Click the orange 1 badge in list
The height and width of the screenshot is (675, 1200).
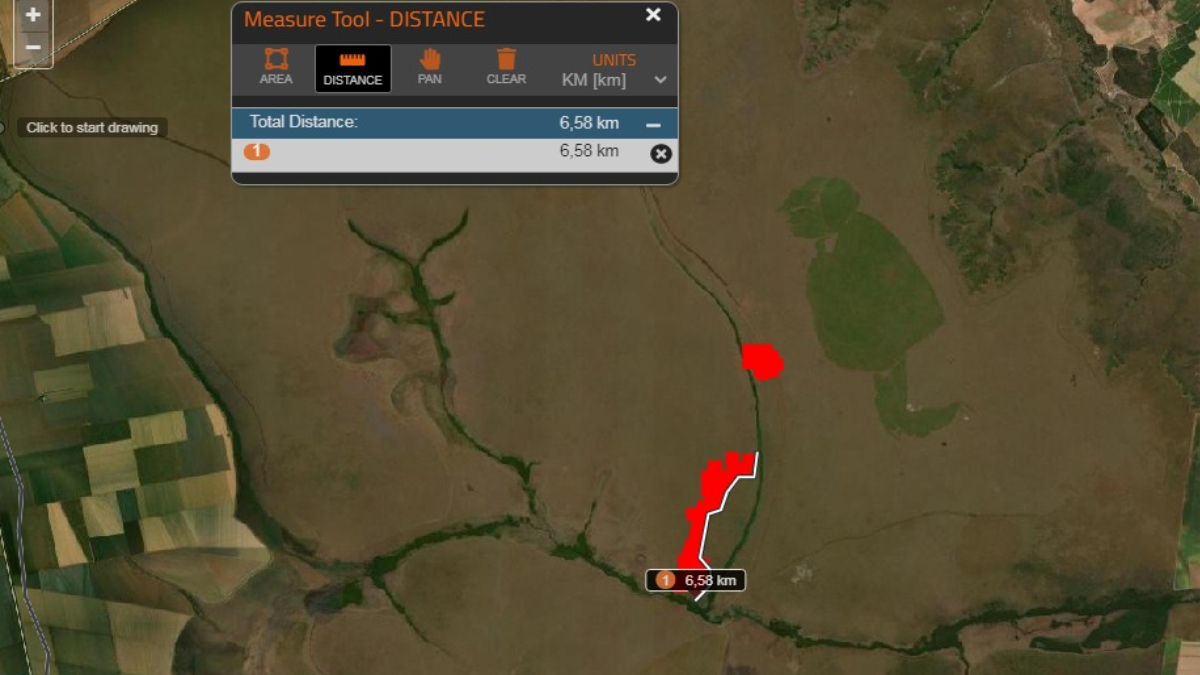coord(257,152)
